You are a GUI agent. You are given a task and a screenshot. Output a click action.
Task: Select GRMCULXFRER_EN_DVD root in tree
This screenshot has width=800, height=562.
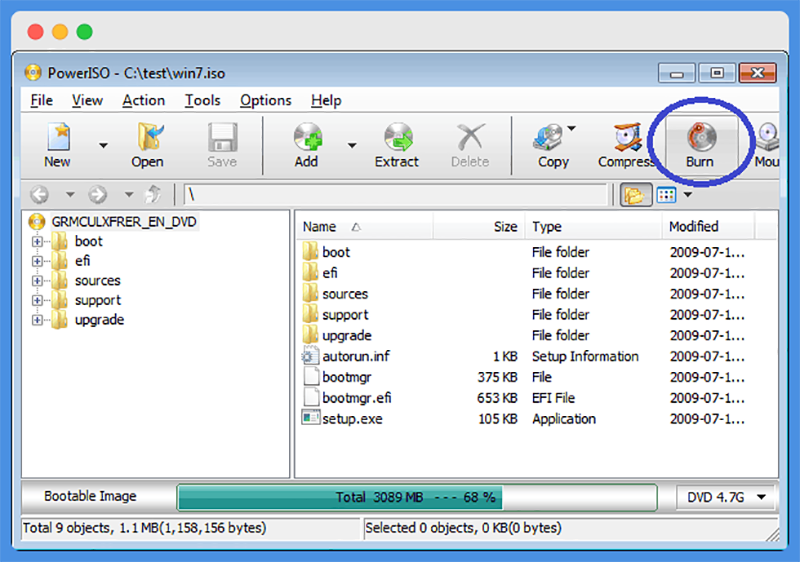pos(124,222)
